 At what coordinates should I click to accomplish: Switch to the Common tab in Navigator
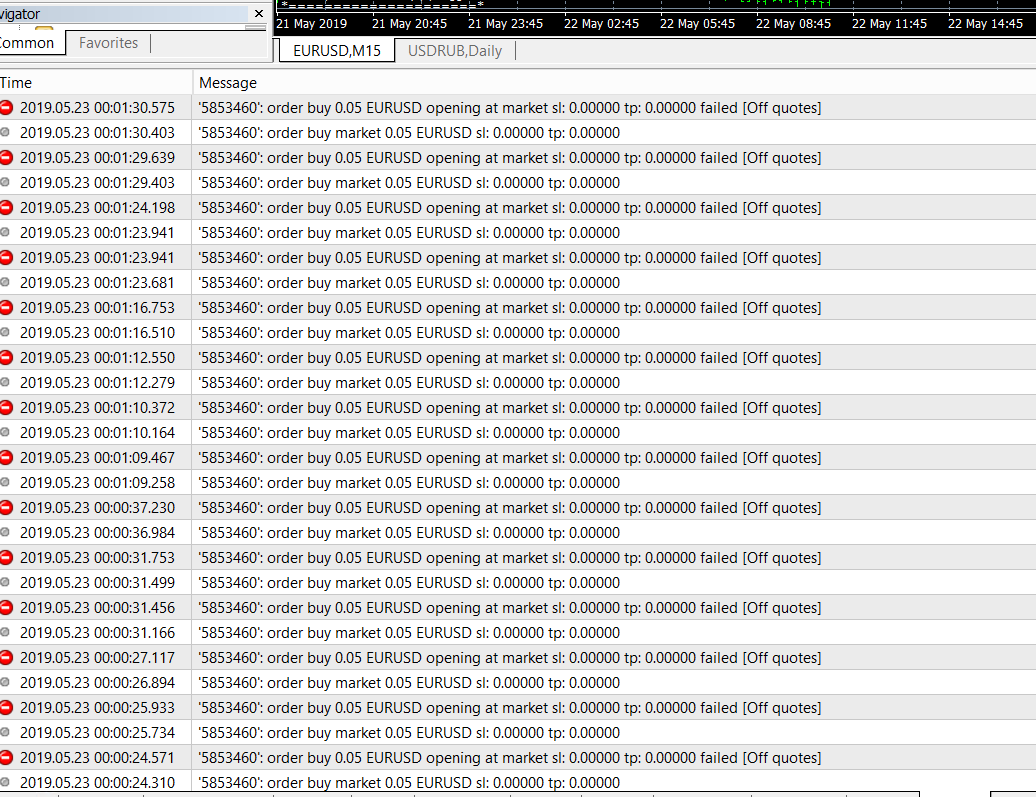(31, 43)
